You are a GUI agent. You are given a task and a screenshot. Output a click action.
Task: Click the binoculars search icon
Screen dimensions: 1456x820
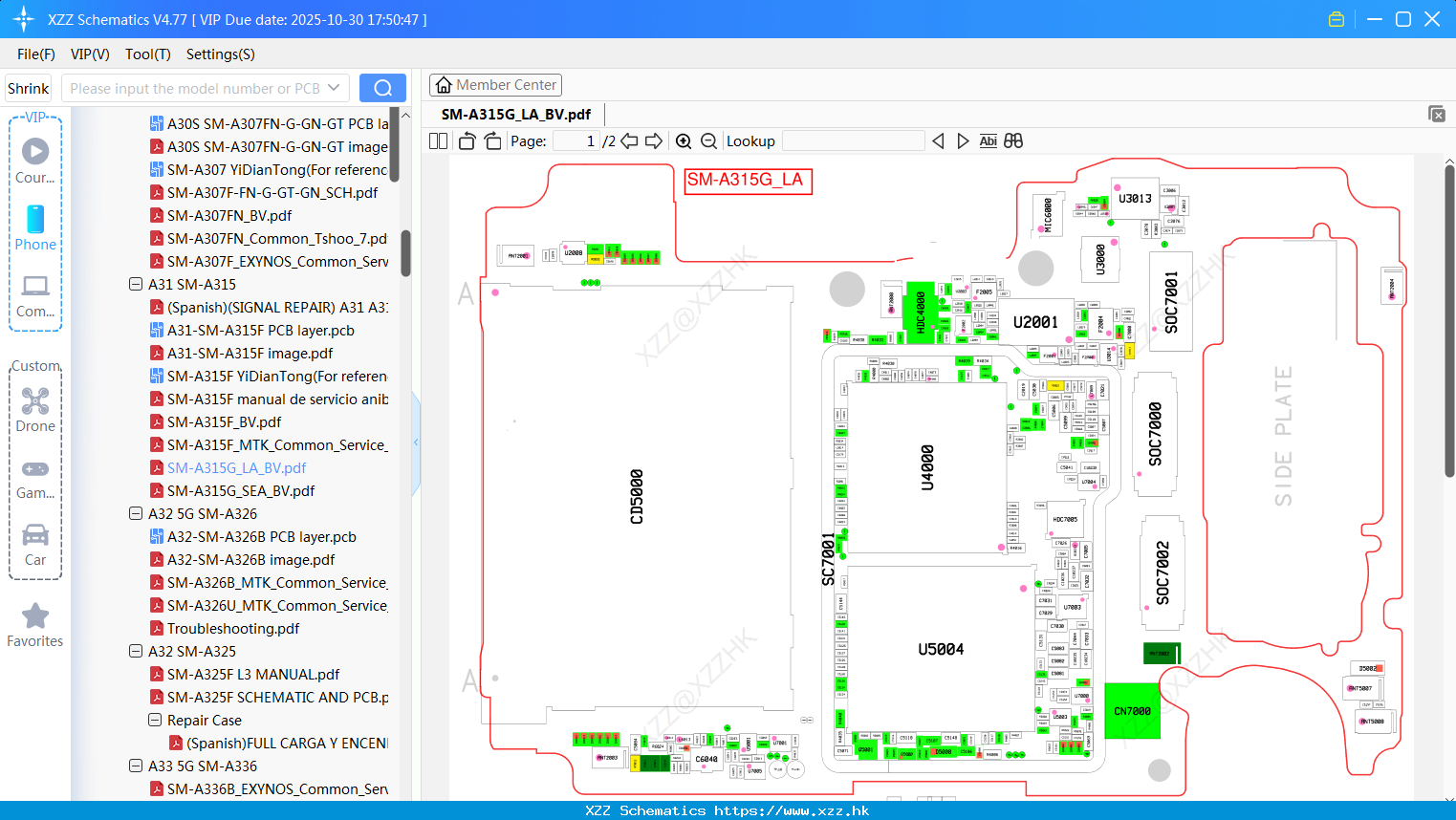pos(1013,141)
